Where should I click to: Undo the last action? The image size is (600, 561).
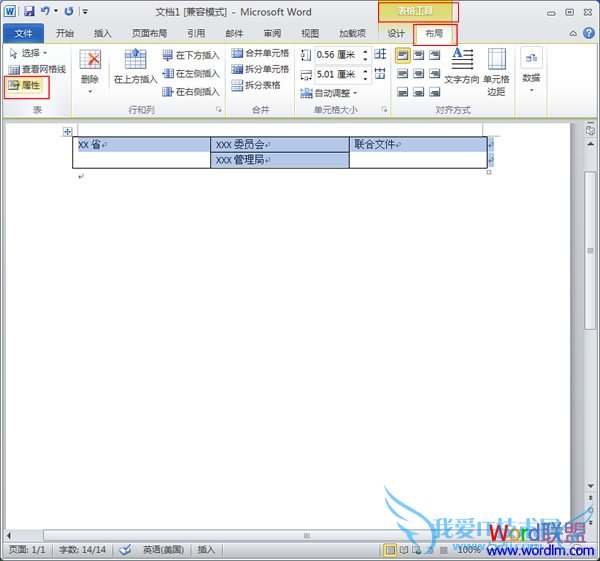click(45, 11)
